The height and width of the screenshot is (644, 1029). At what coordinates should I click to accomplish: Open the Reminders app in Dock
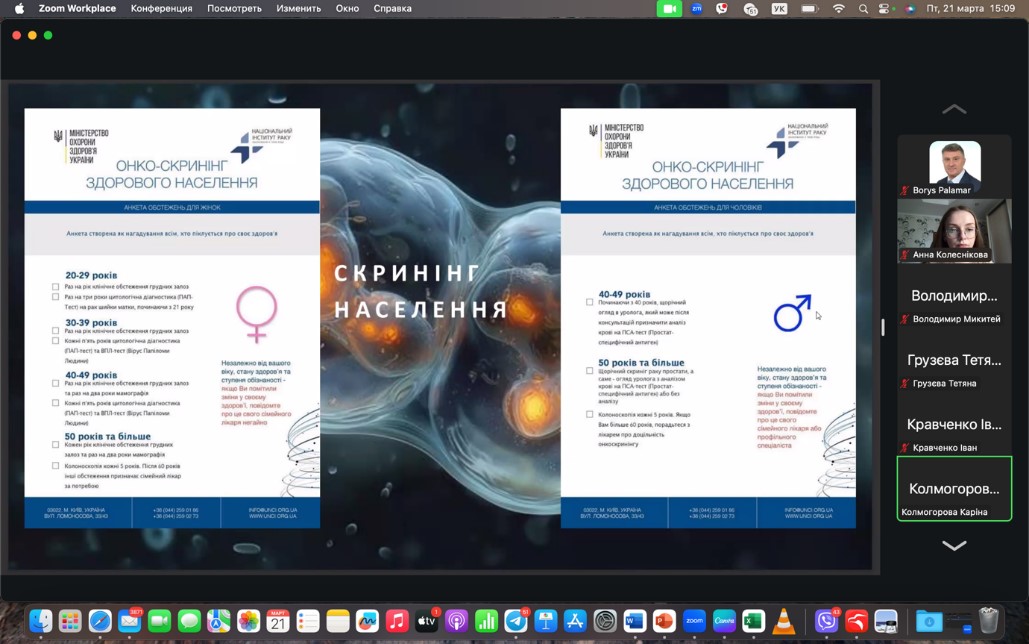[x=308, y=620]
